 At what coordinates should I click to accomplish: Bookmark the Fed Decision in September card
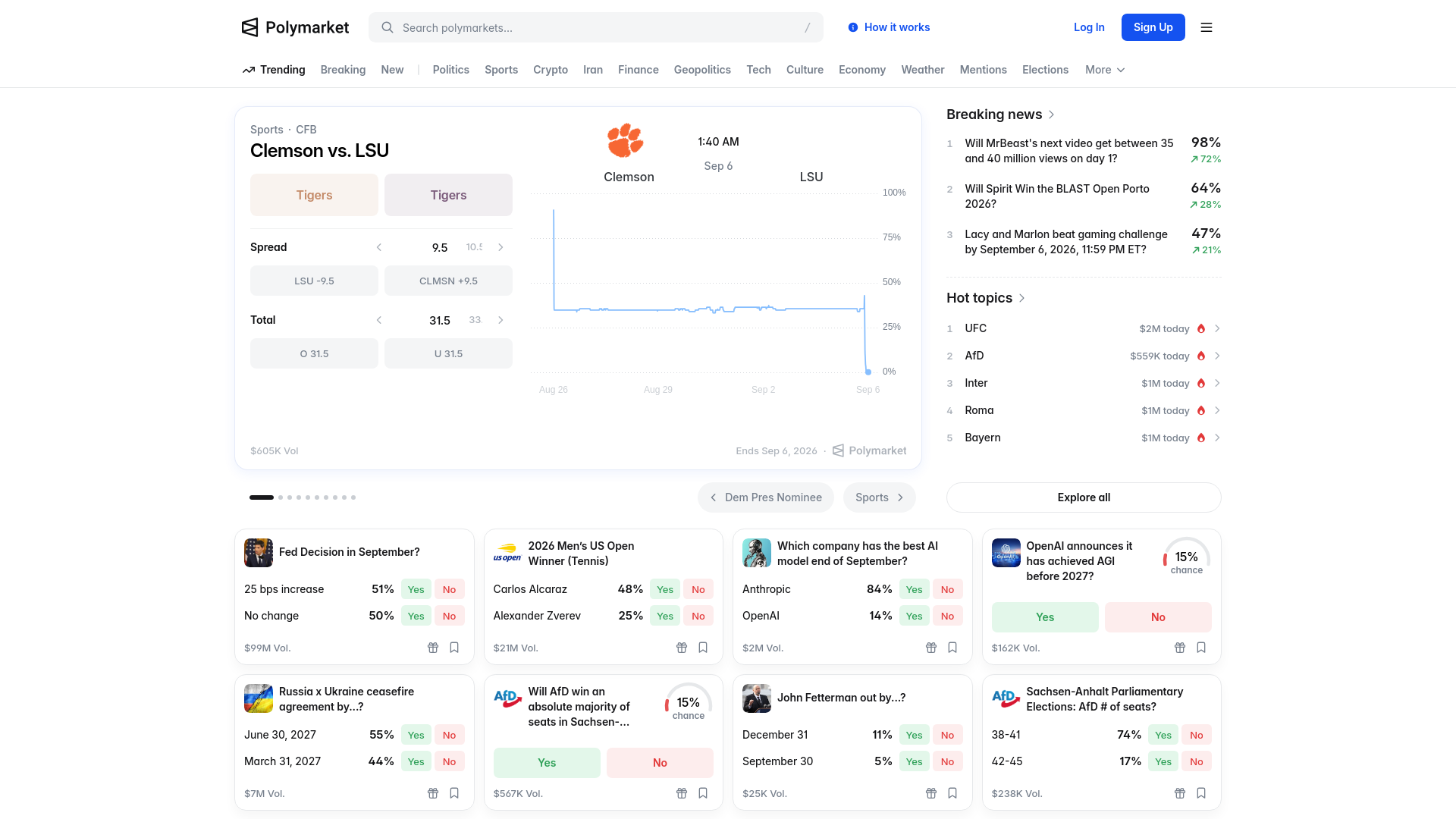(454, 648)
